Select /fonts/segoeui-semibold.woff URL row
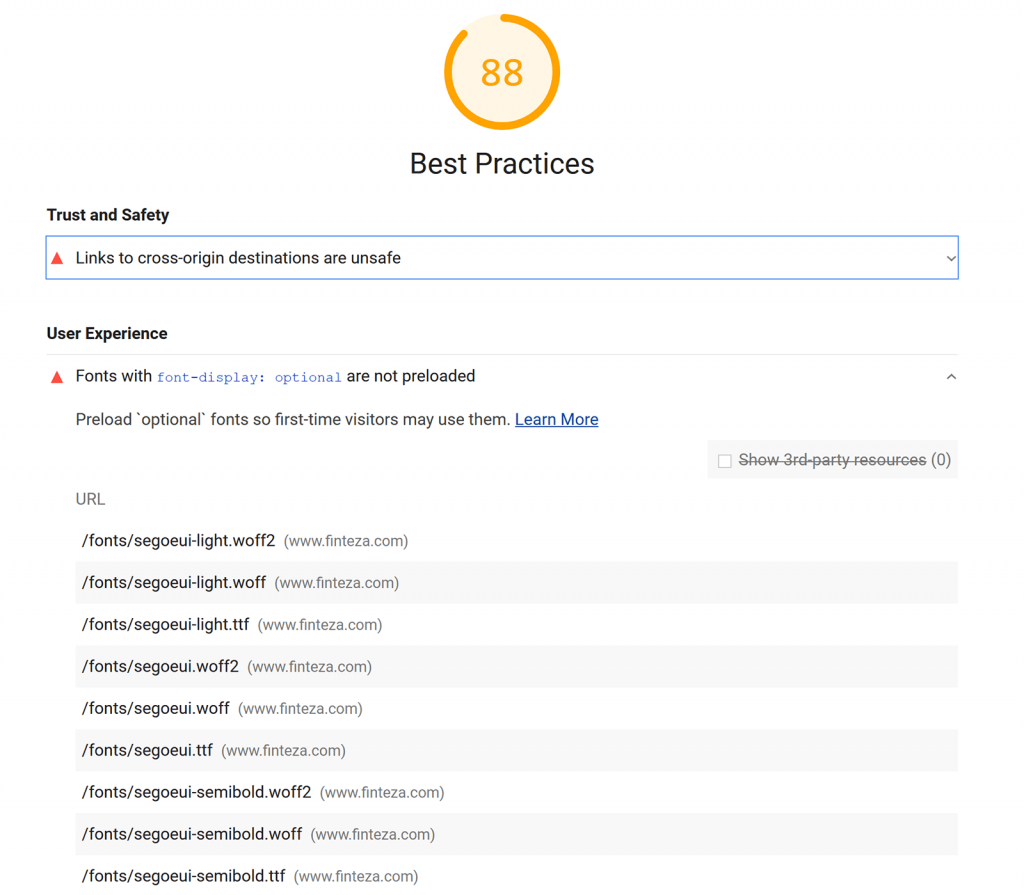The width and height of the screenshot is (1024, 895). pyautogui.click(x=517, y=834)
